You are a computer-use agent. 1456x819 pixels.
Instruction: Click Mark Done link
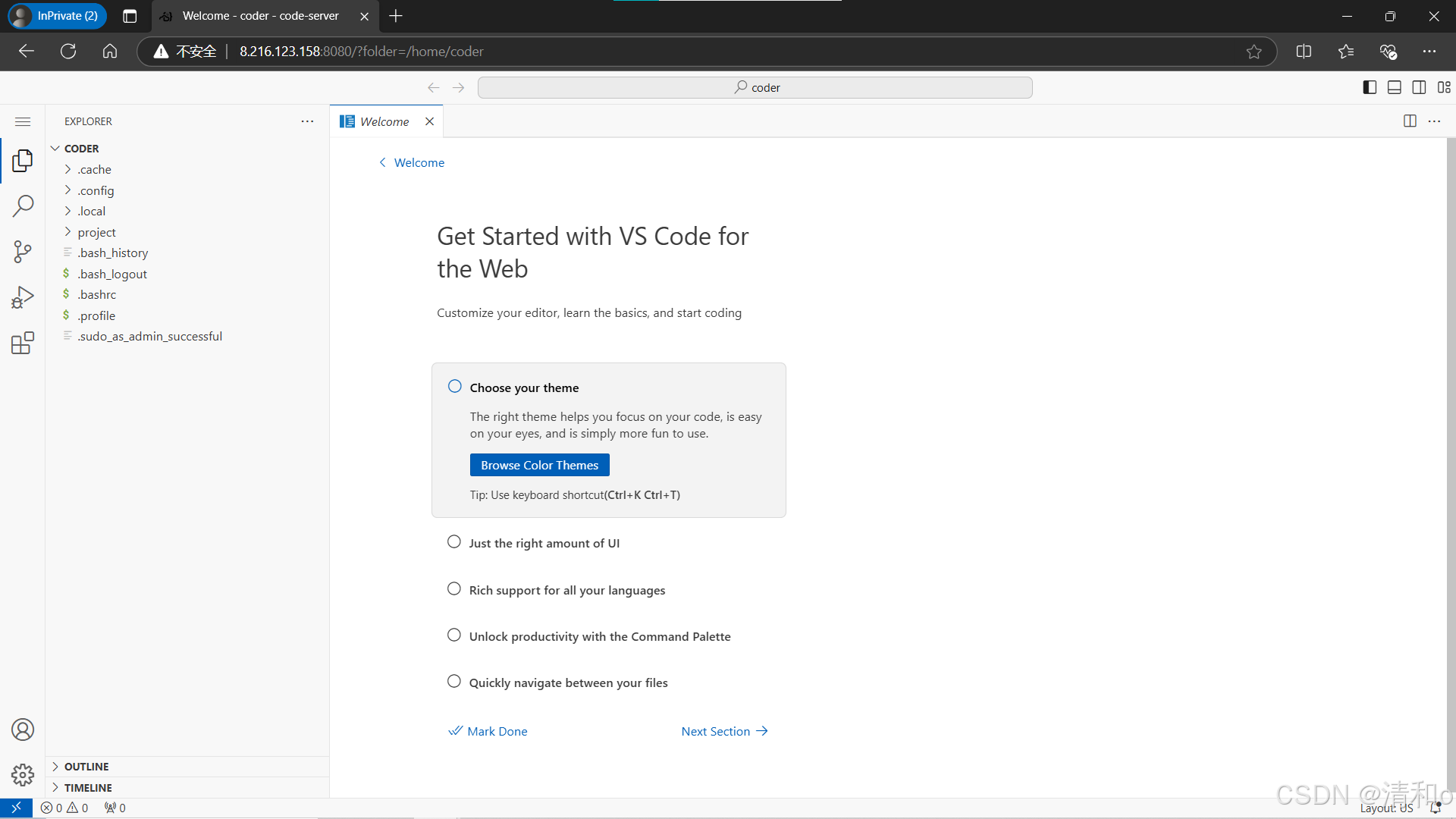click(x=488, y=731)
